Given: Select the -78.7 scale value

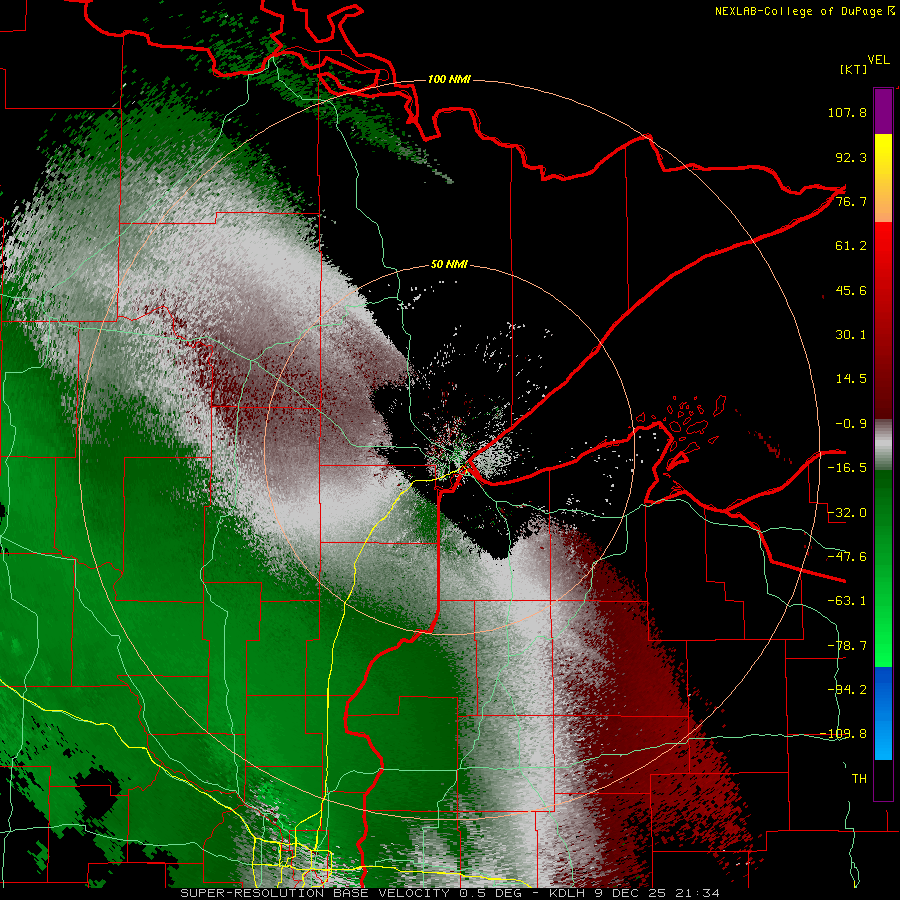Looking at the screenshot, I should 847,646.
